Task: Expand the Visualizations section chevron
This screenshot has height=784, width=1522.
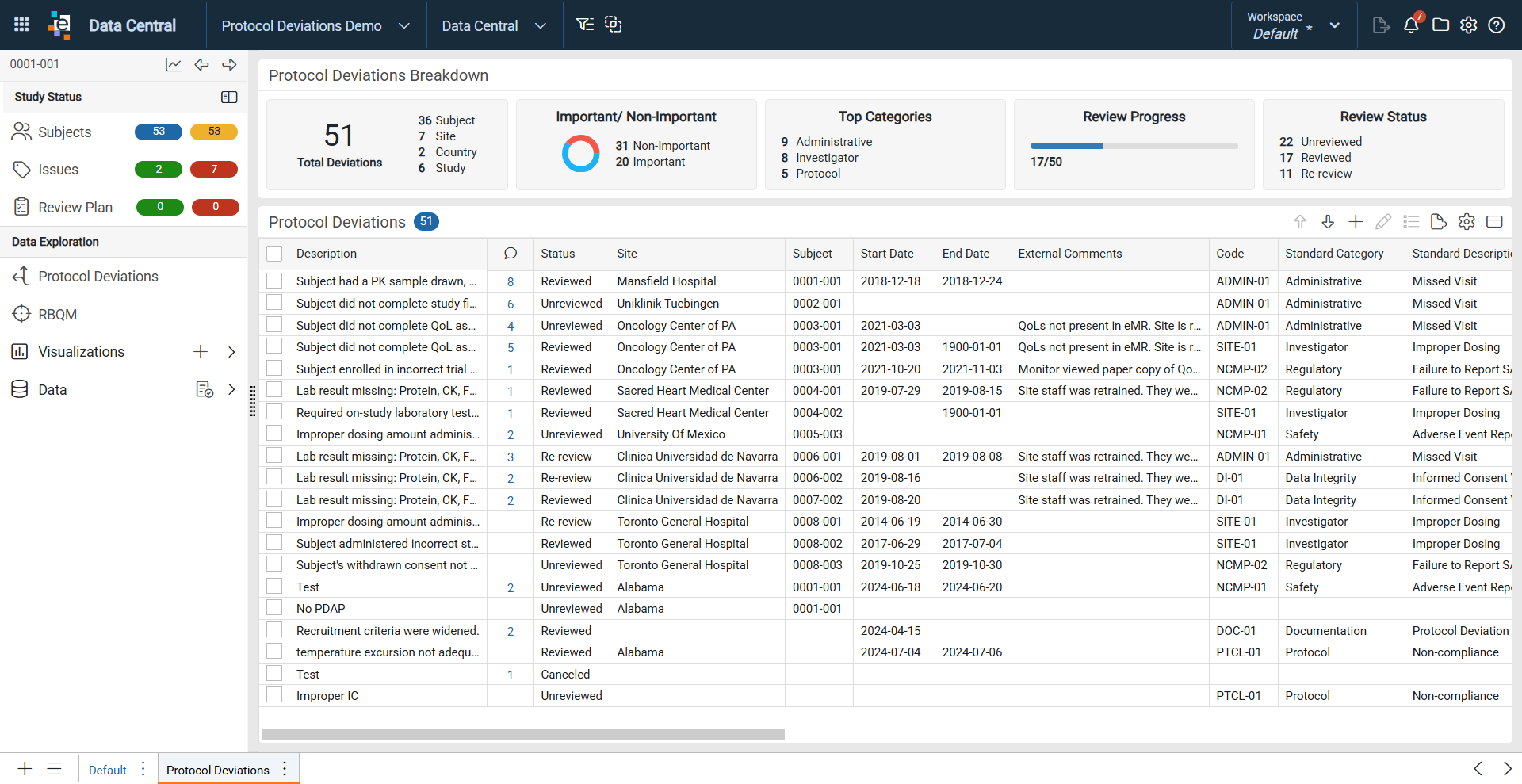Action: (231, 352)
